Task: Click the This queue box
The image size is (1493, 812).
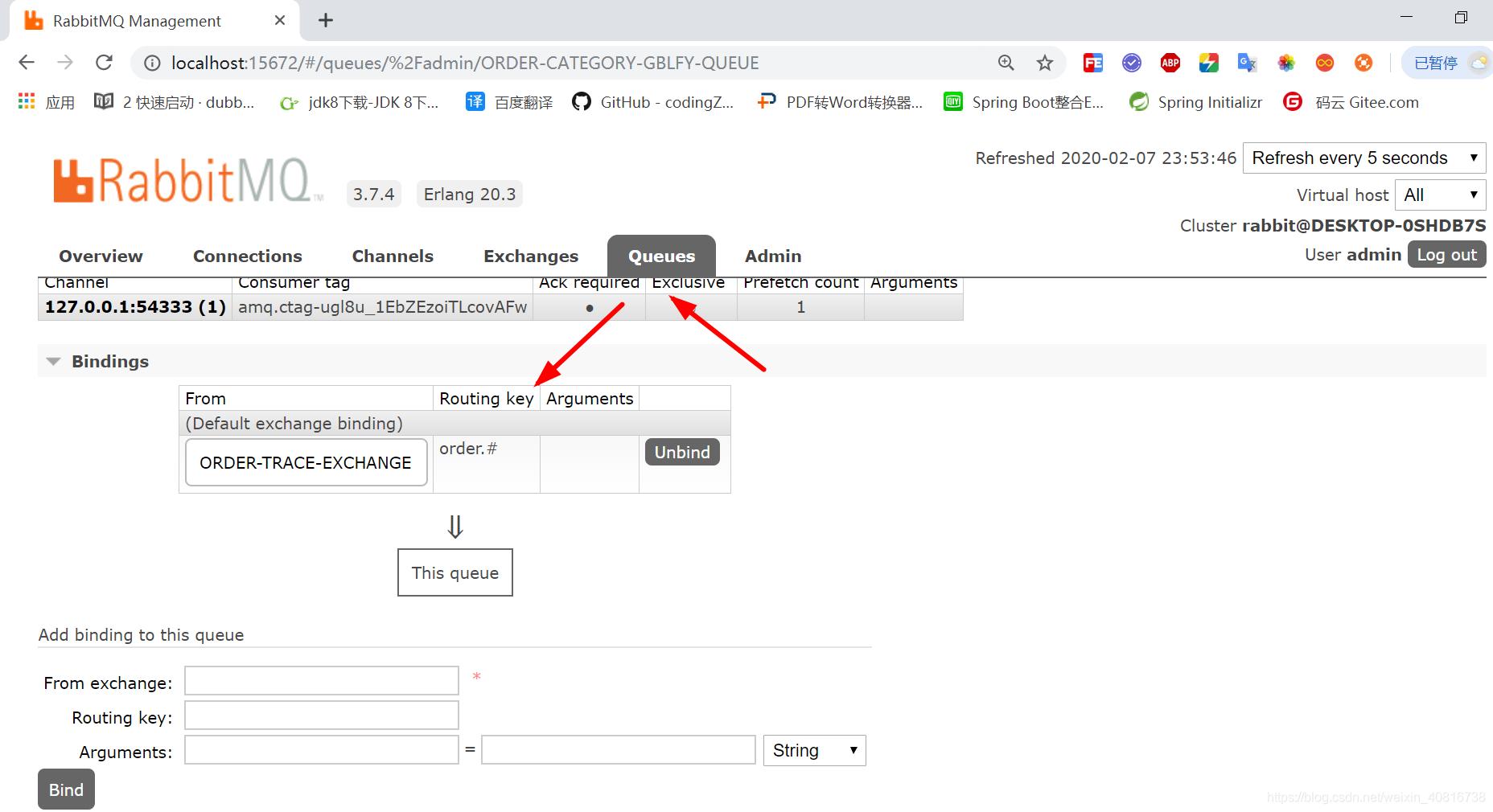Action: 455,572
